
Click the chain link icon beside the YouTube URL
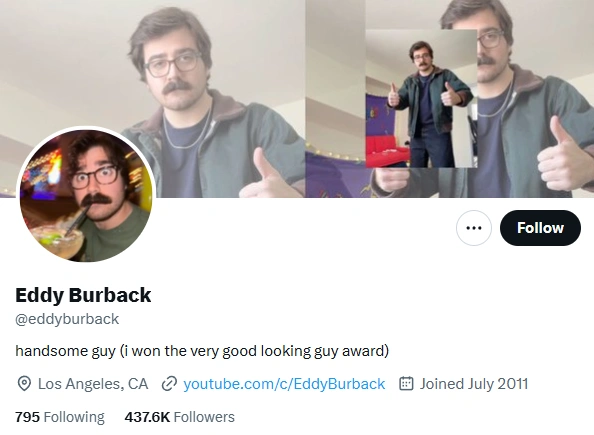click(x=169, y=384)
